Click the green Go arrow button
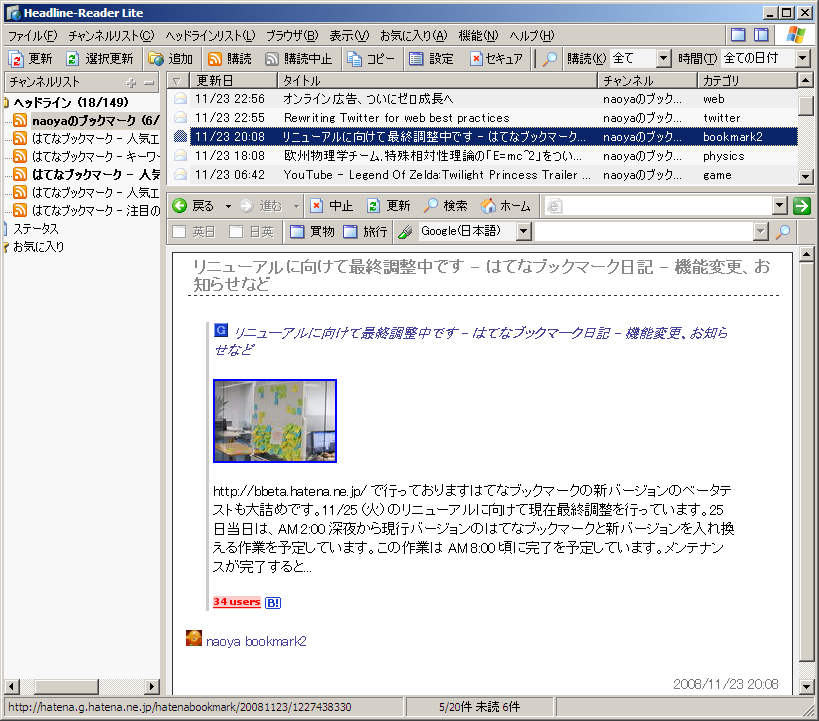The image size is (819, 721). [801, 206]
